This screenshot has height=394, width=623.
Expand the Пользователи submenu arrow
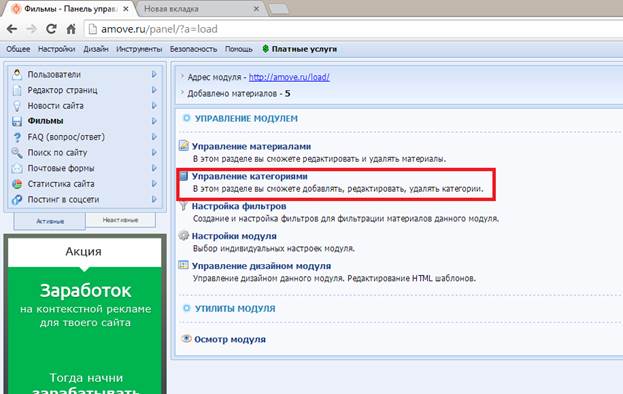[x=154, y=74]
